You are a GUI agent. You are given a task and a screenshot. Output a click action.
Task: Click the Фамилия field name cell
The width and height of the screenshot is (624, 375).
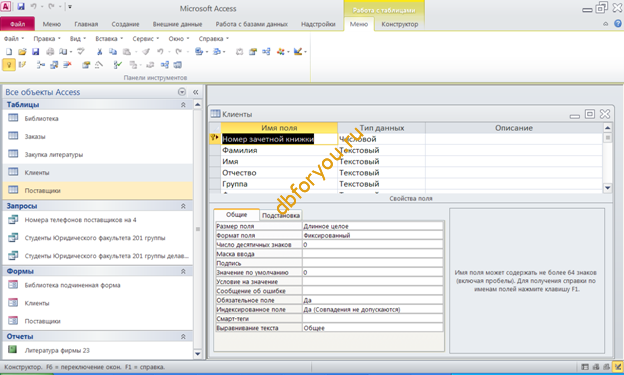click(279, 150)
